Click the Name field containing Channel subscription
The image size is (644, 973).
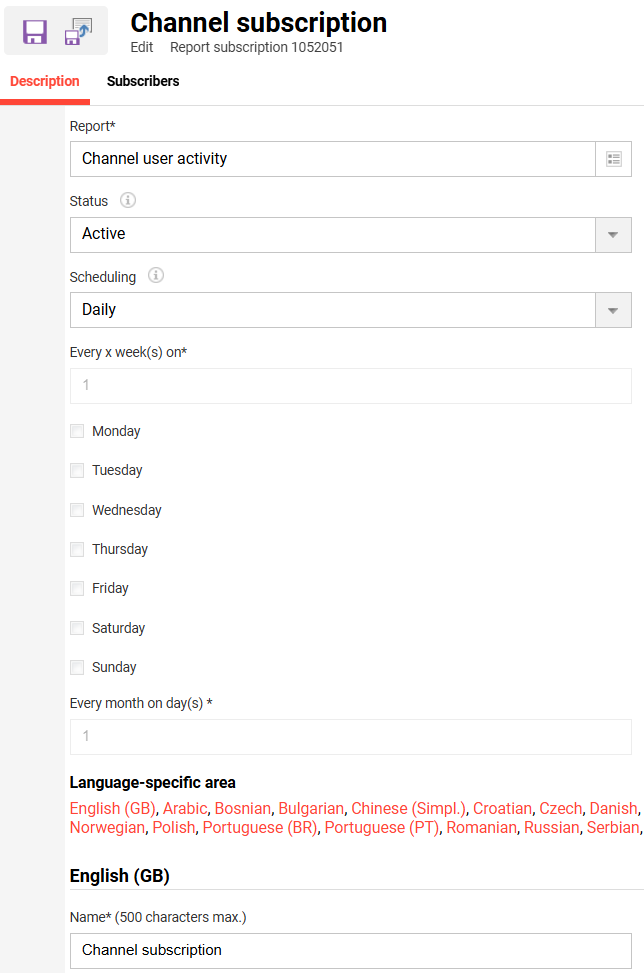(x=350, y=950)
